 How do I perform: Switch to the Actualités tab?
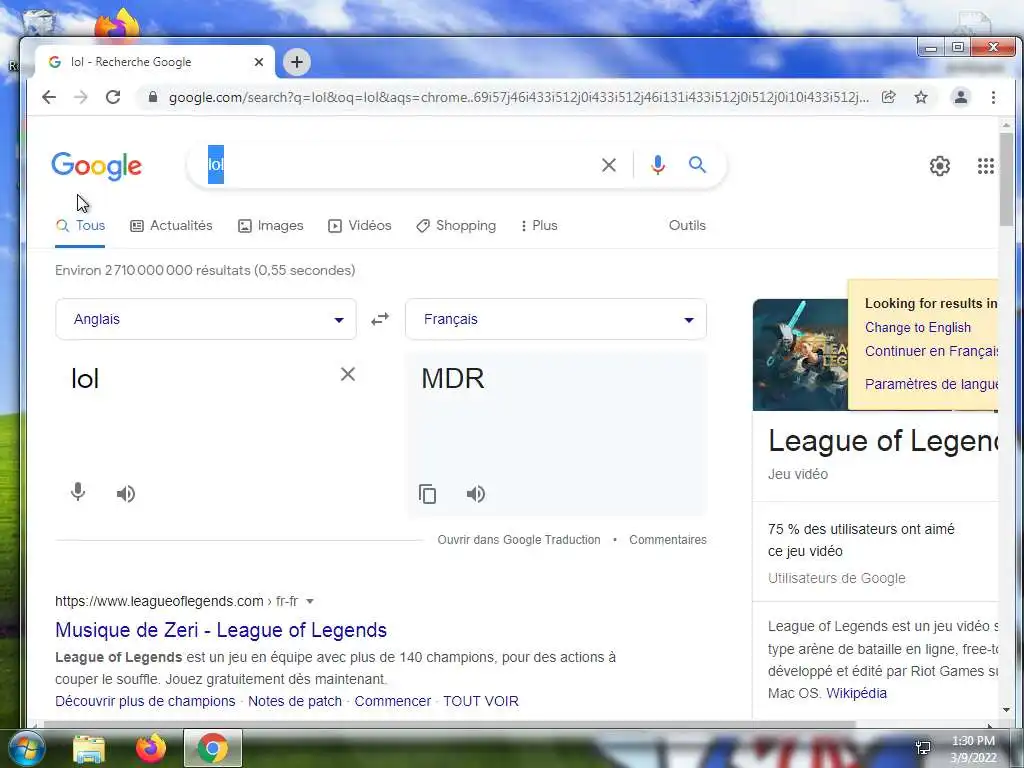(171, 225)
